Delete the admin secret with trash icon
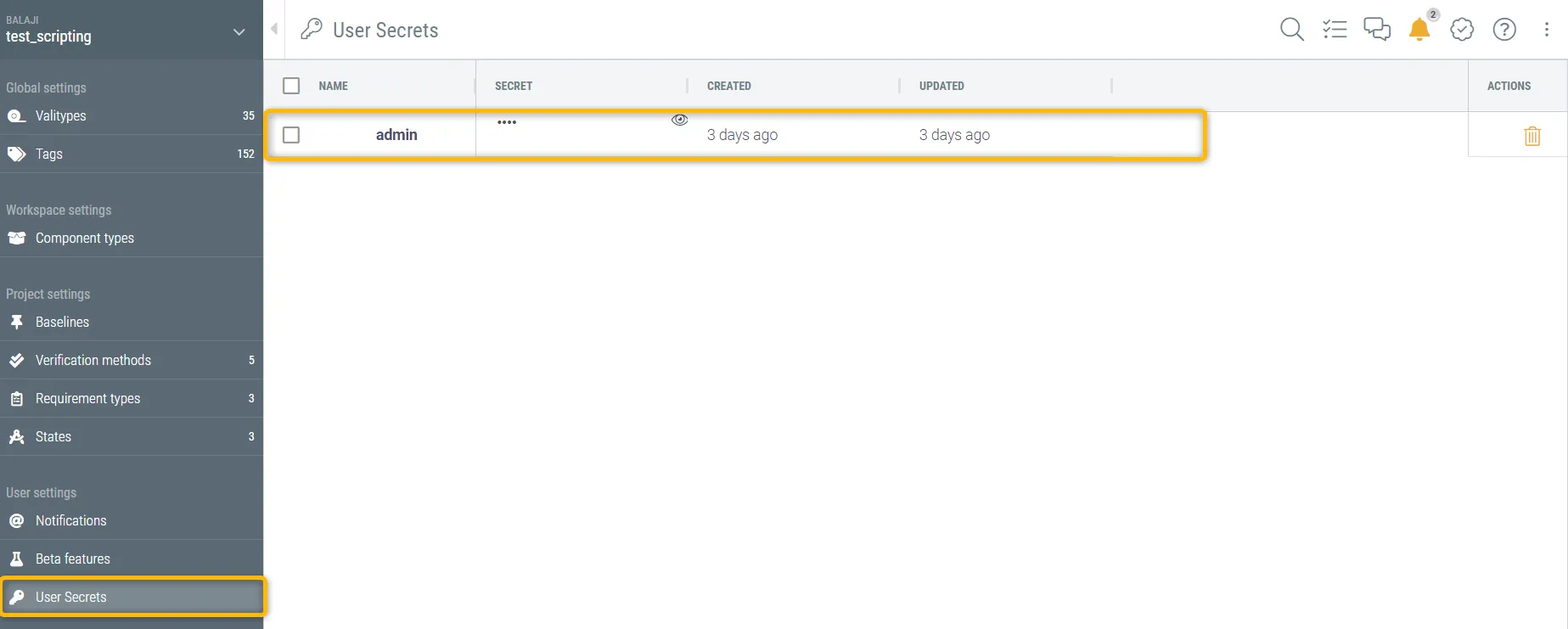The image size is (1568, 629). pos(1532,136)
